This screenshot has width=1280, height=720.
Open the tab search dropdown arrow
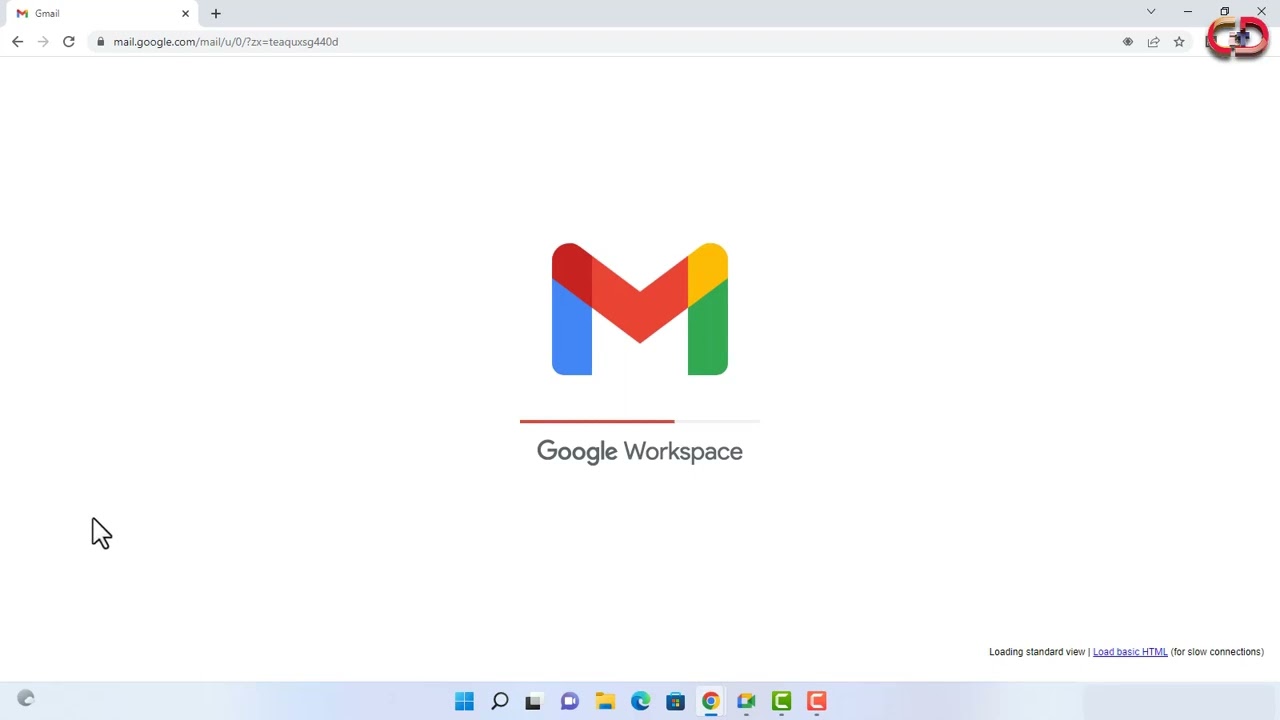click(1151, 12)
